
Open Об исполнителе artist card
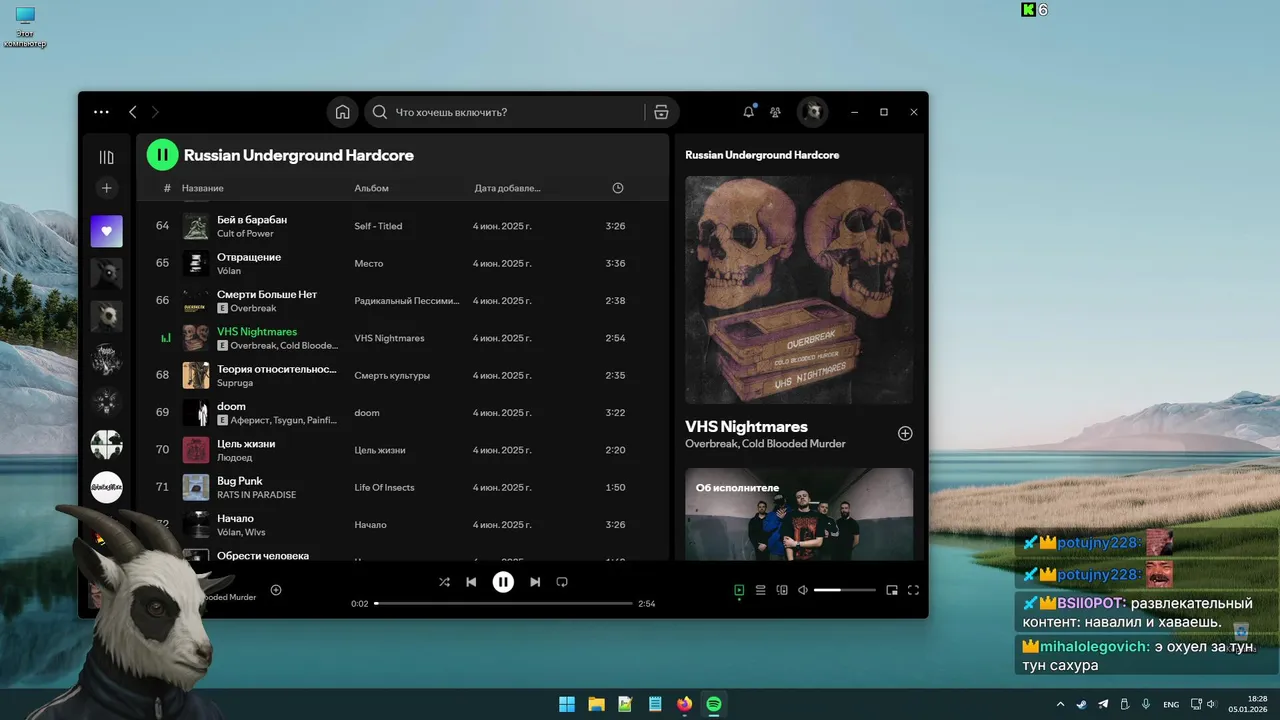(799, 514)
